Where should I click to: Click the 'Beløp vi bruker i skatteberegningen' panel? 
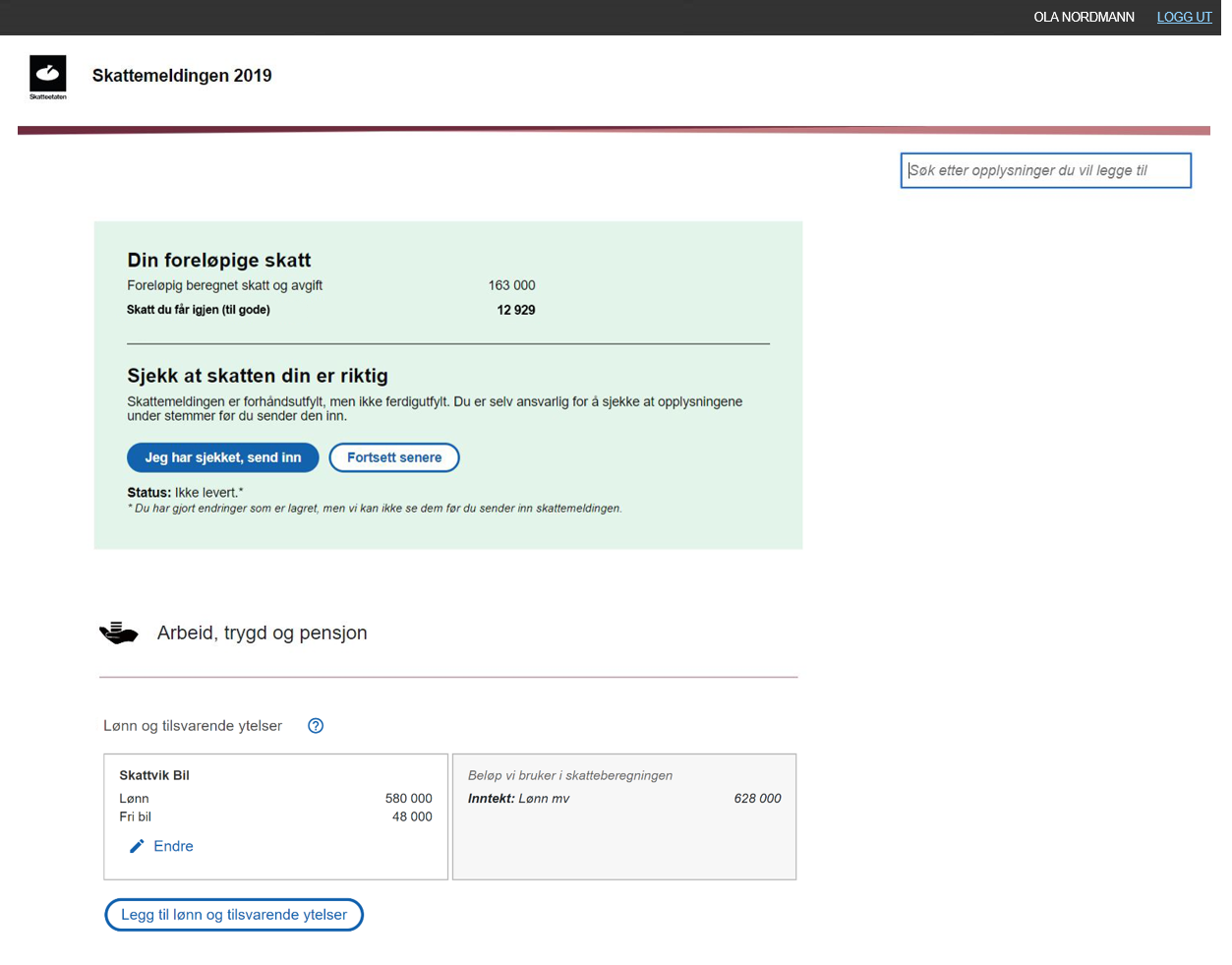[x=624, y=816]
